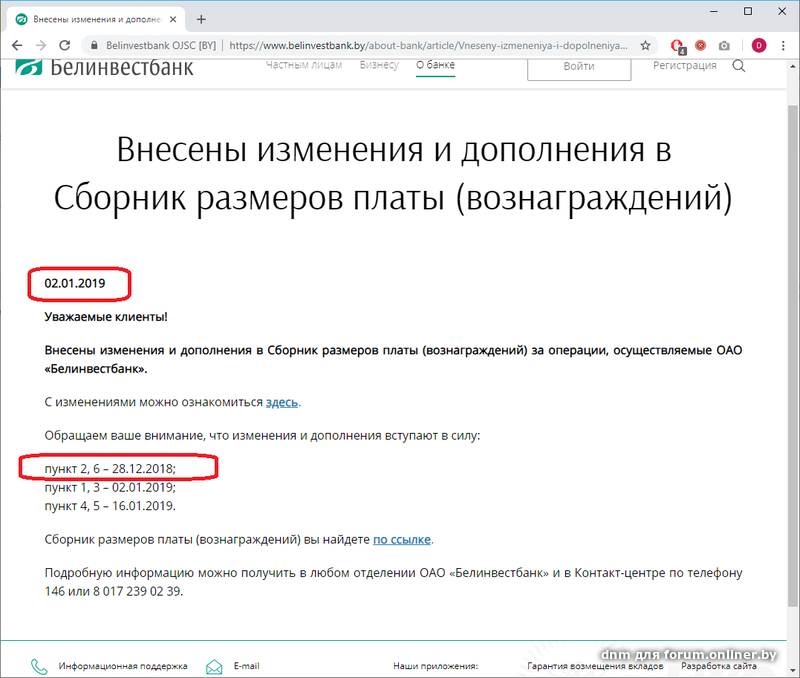Bookmark this page with the star icon
This screenshot has height=678, width=800.
tap(646, 46)
